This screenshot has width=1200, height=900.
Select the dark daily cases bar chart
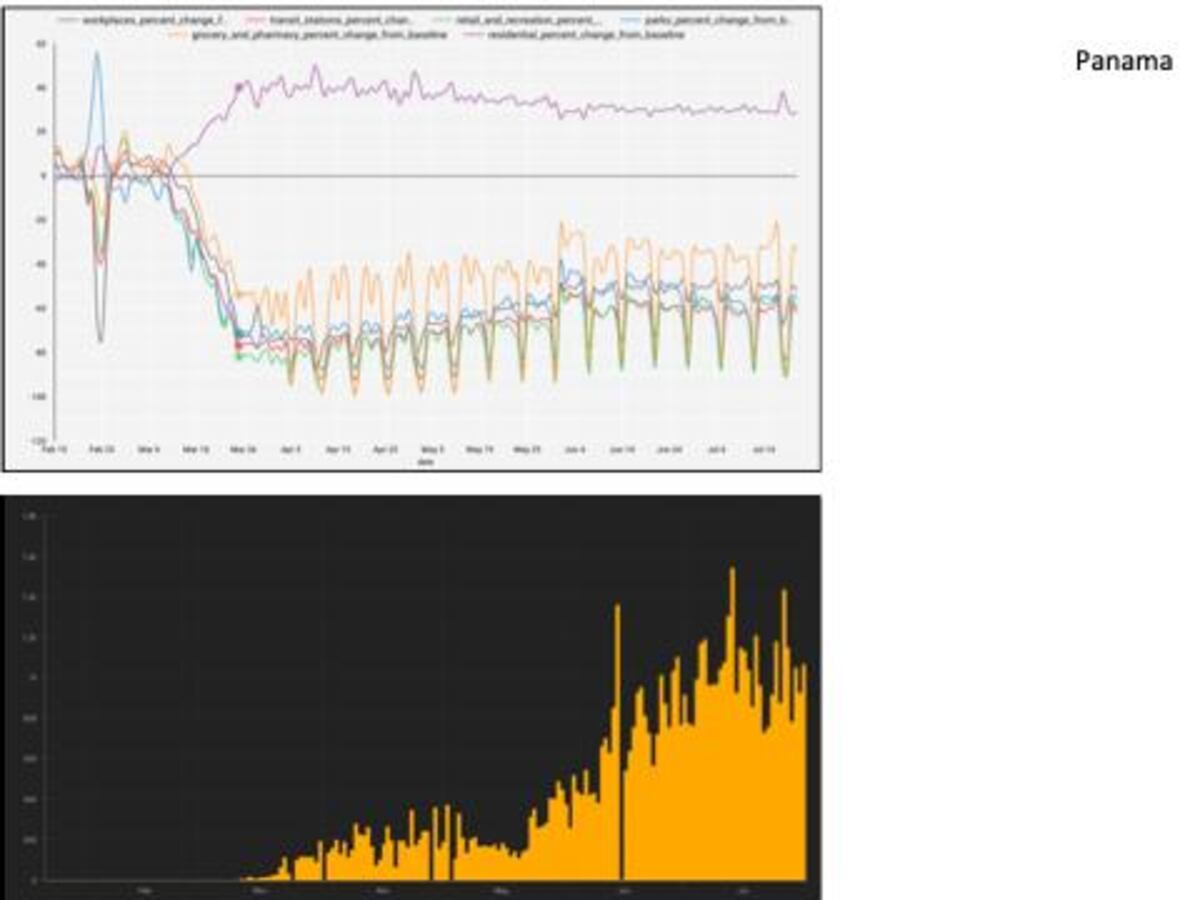[x=412, y=698]
